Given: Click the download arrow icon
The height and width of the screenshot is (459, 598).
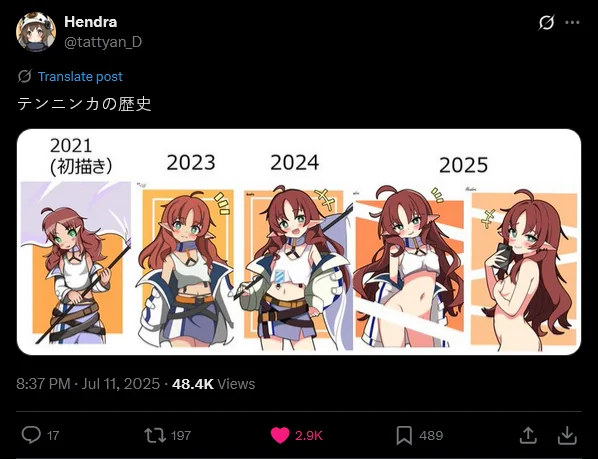Looking at the screenshot, I should pos(567,435).
